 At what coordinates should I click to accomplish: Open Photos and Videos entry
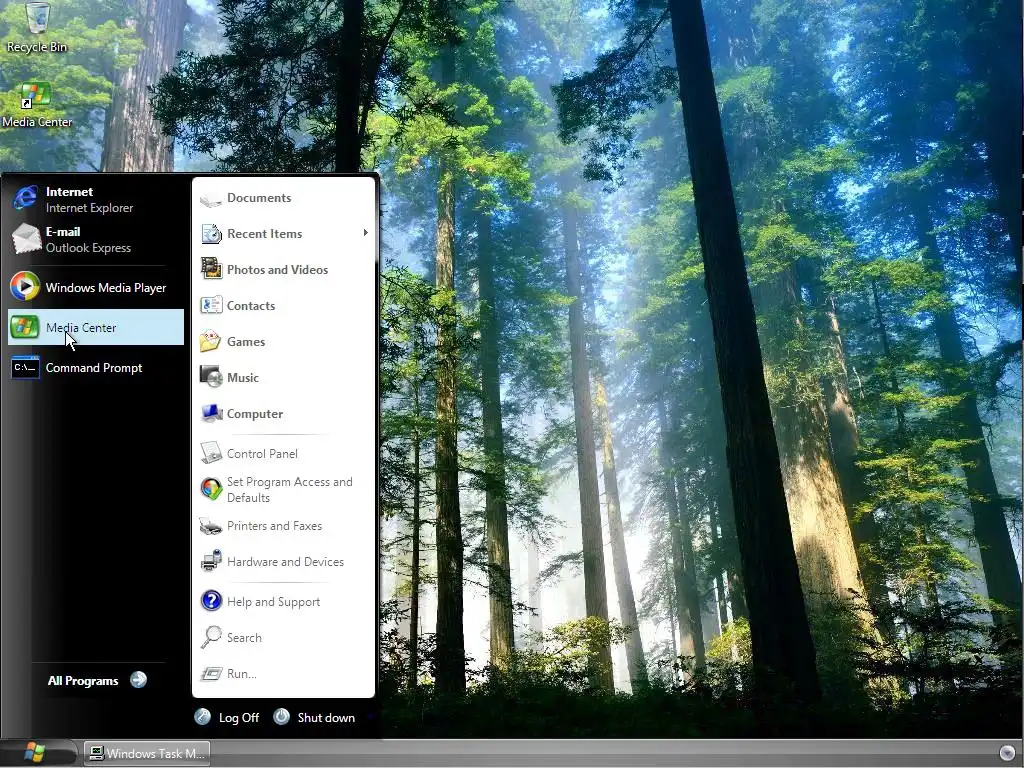coord(278,270)
